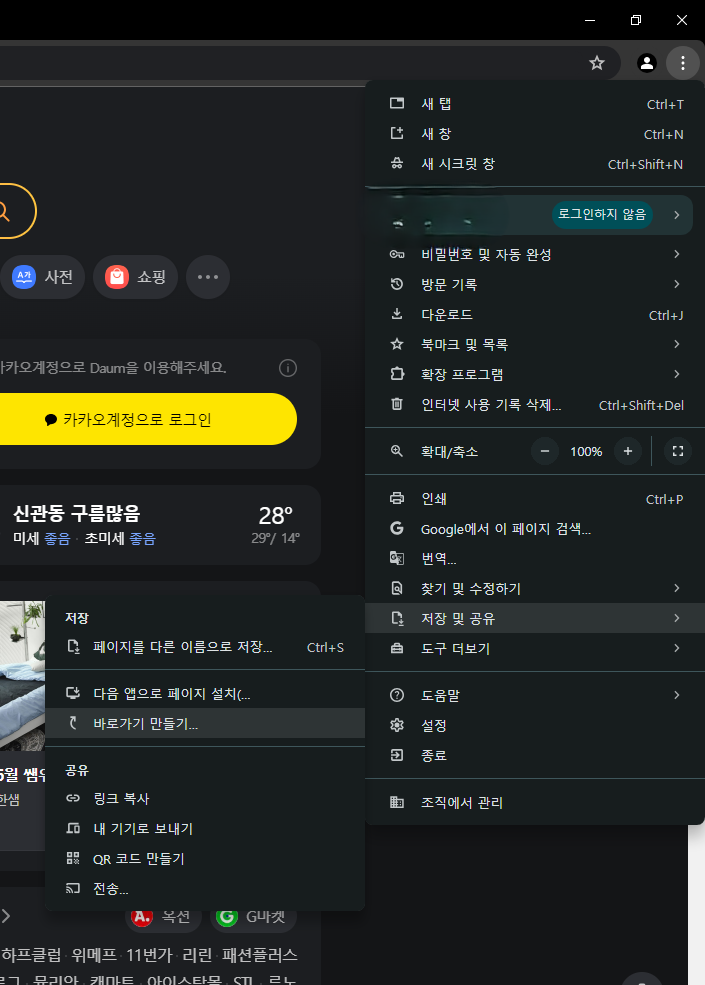
Task: Select 새 시크릿 창 menu entry
Action: coord(535,164)
